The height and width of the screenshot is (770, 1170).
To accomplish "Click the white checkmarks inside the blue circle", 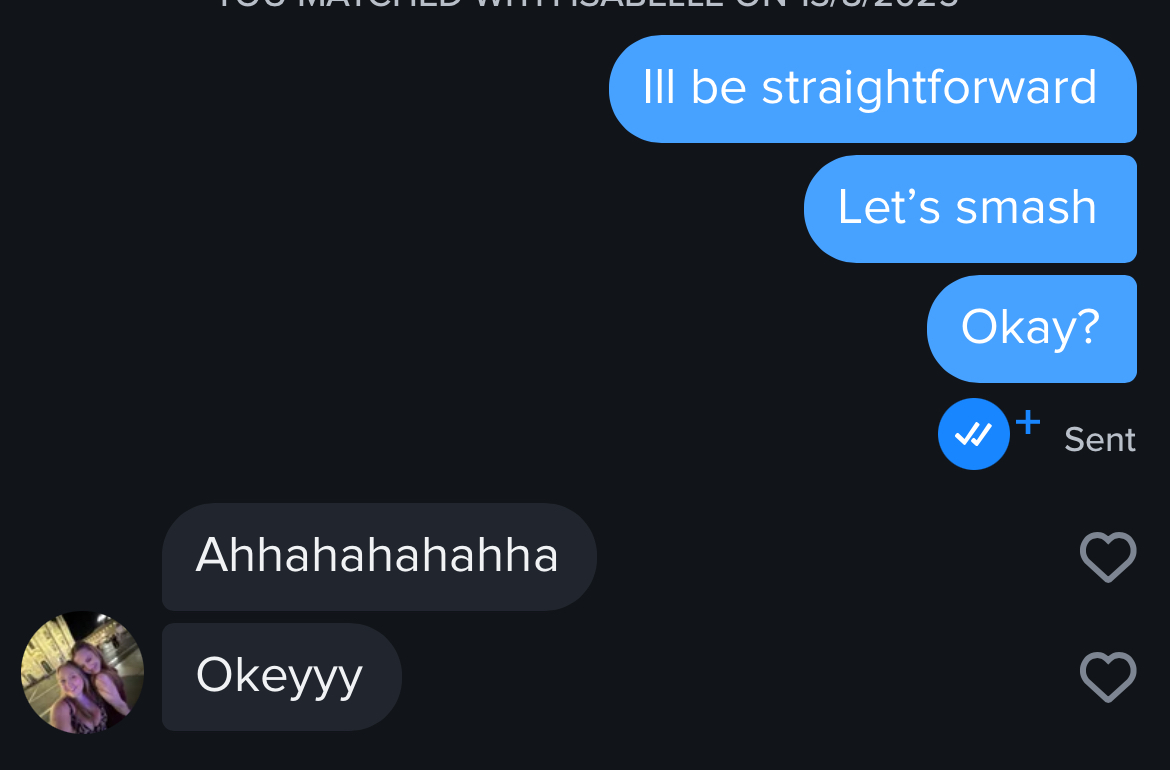I will [x=974, y=433].
